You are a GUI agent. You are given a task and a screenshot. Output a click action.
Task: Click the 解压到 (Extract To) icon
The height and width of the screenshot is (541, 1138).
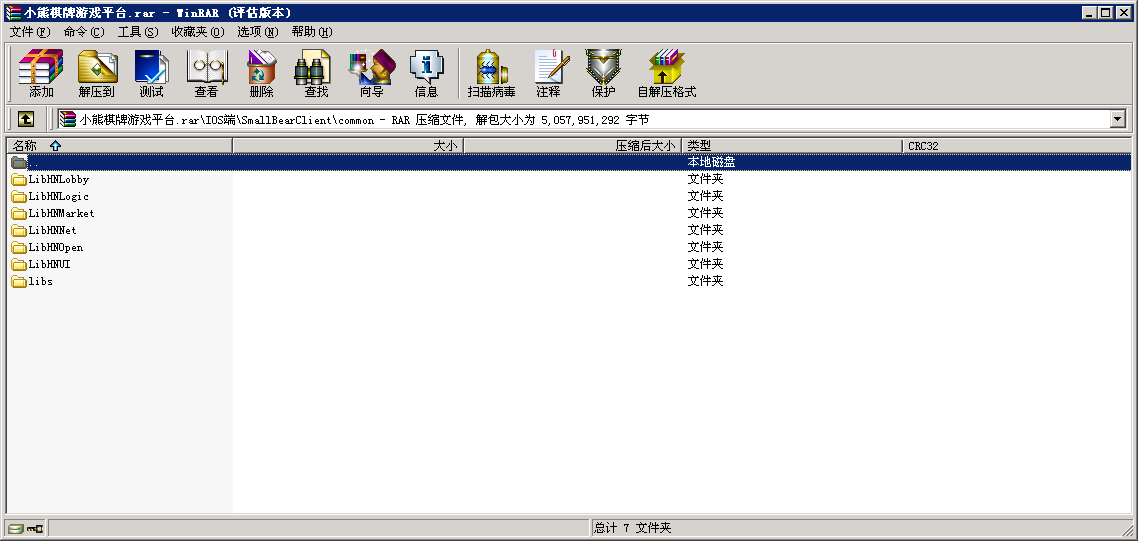(97, 73)
